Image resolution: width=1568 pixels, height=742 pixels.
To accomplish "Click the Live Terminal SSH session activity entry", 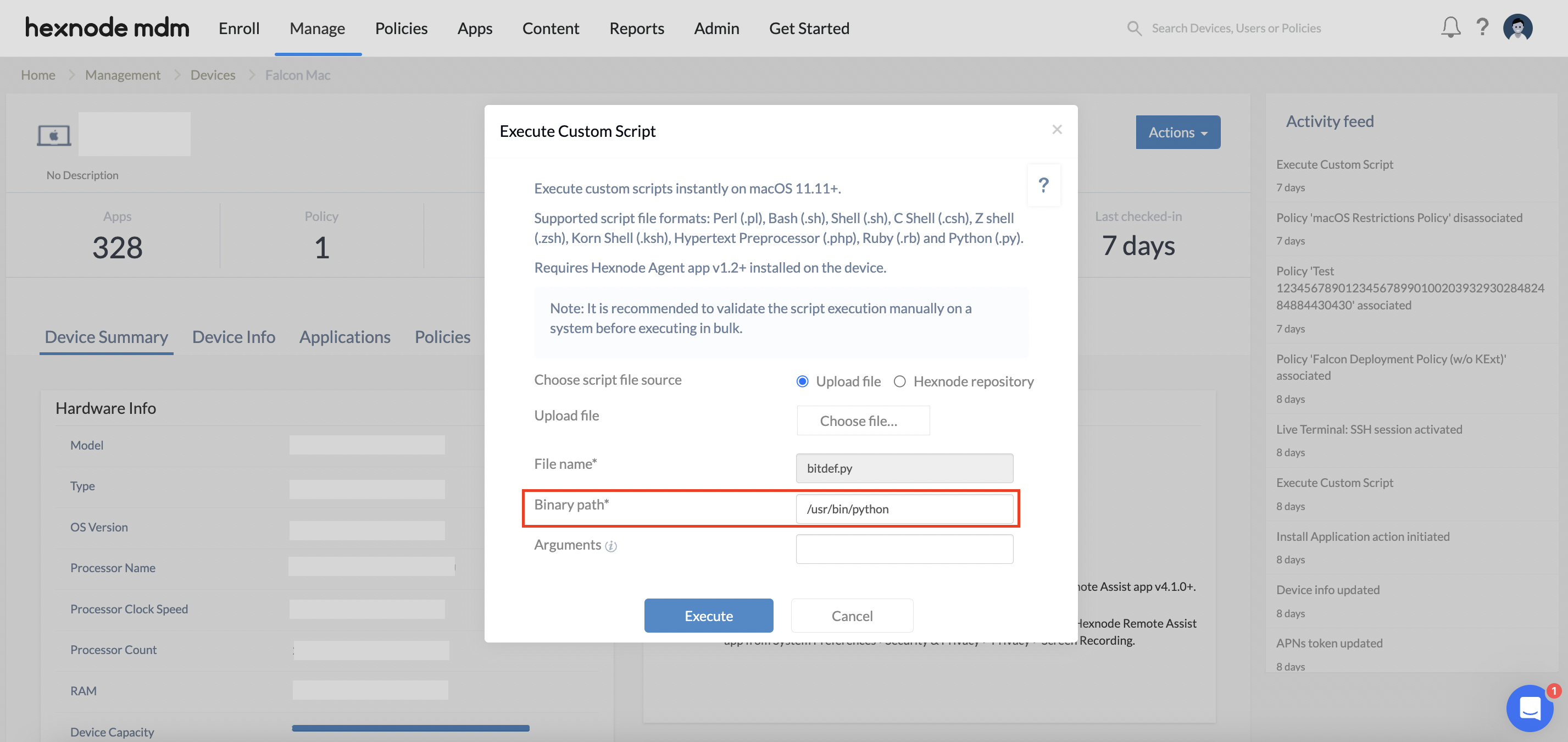I will tap(1369, 429).
